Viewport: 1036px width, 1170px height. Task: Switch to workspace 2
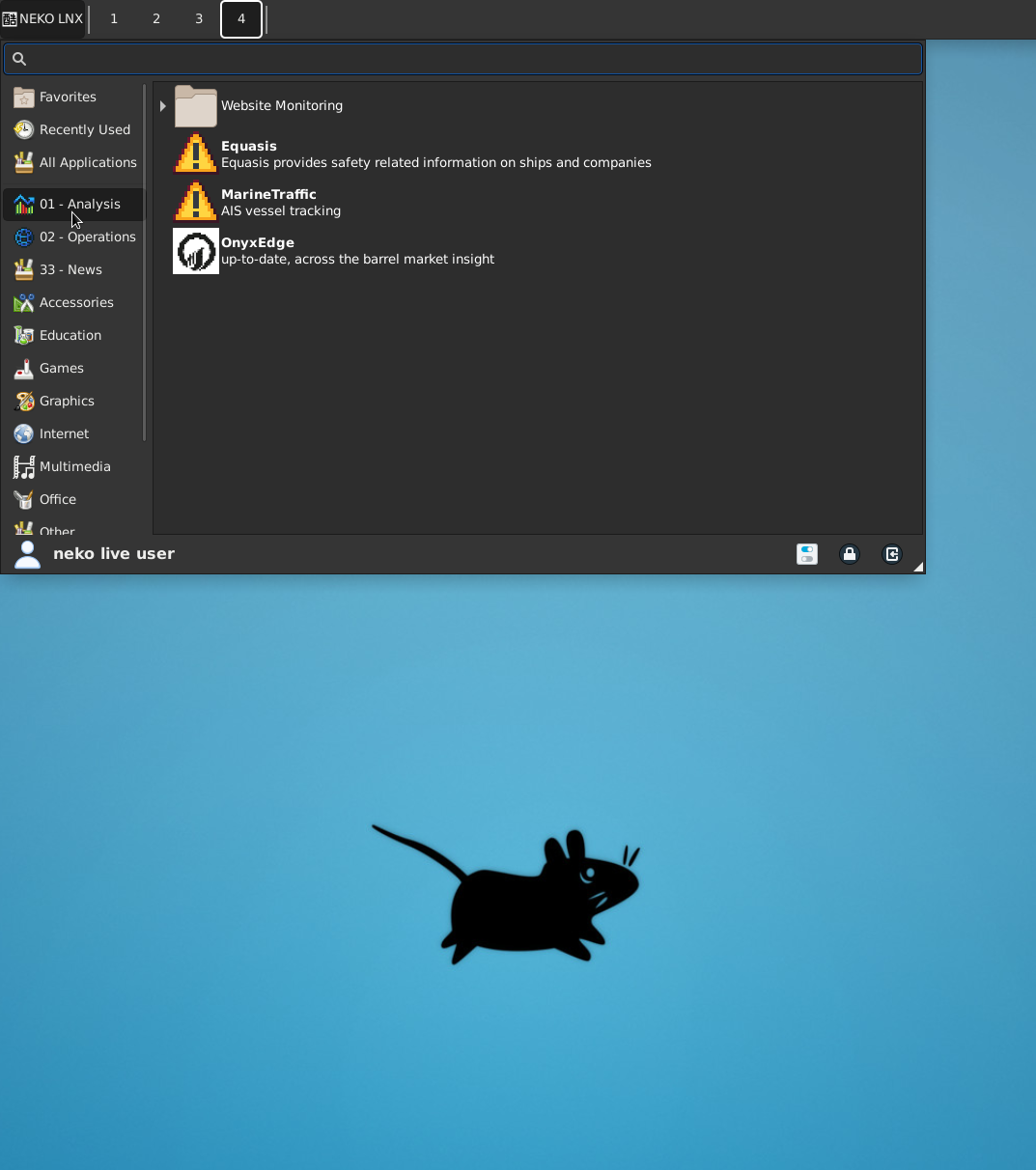[156, 18]
